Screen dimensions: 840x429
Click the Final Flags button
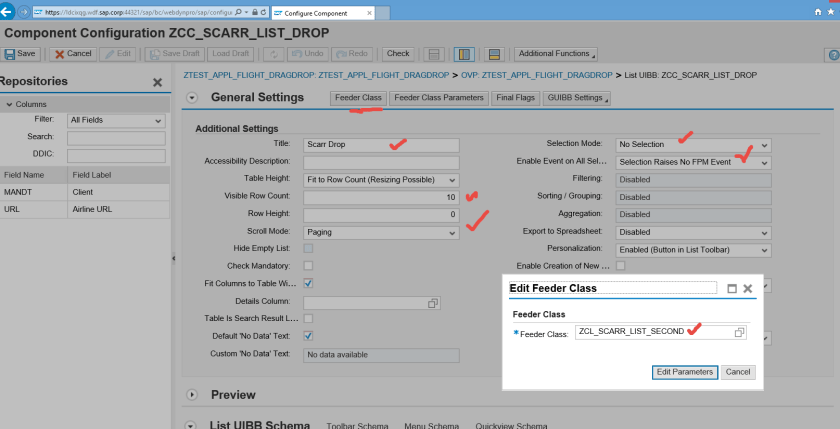(515, 98)
